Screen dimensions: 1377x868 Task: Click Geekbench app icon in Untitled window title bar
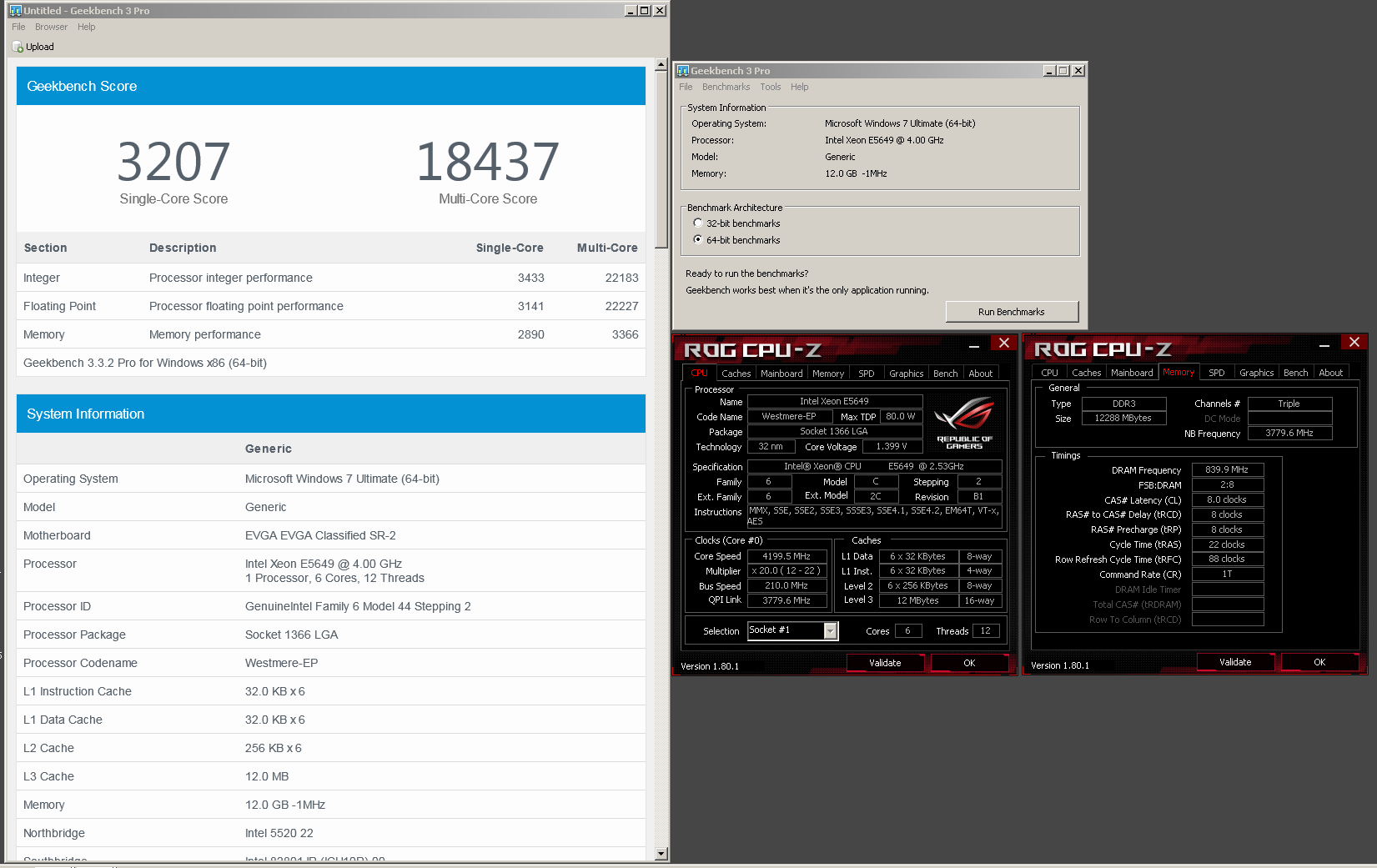[x=15, y=11]
